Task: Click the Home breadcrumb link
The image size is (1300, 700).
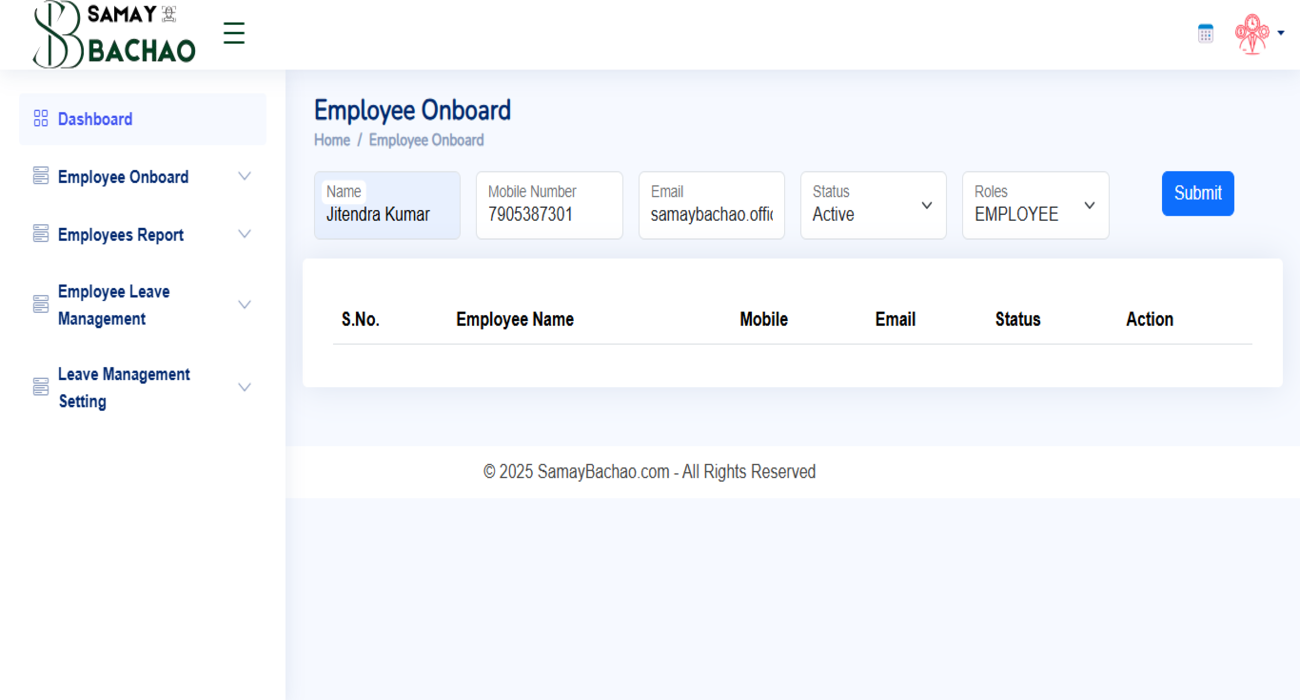Action: click(331, 139)
